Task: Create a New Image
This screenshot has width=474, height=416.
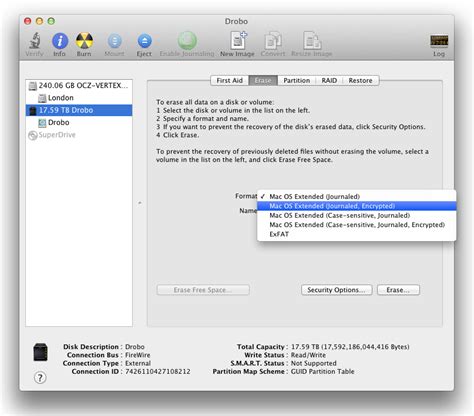Action: click(238, 40)
